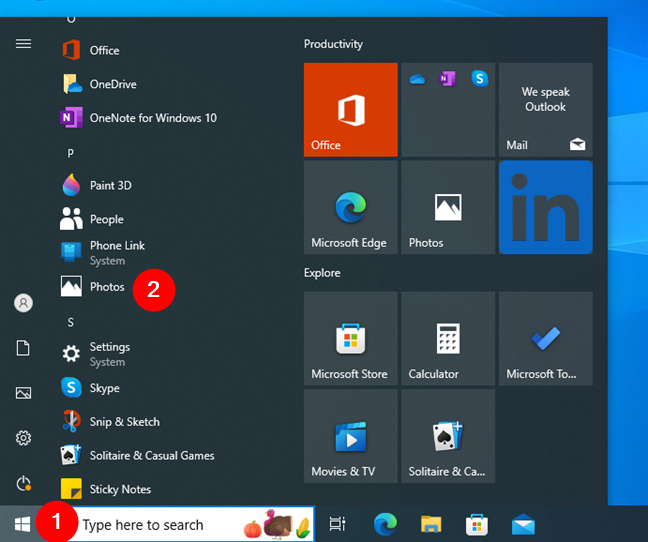
Task: Launch Edge from the taskbar
Action: 385,525
